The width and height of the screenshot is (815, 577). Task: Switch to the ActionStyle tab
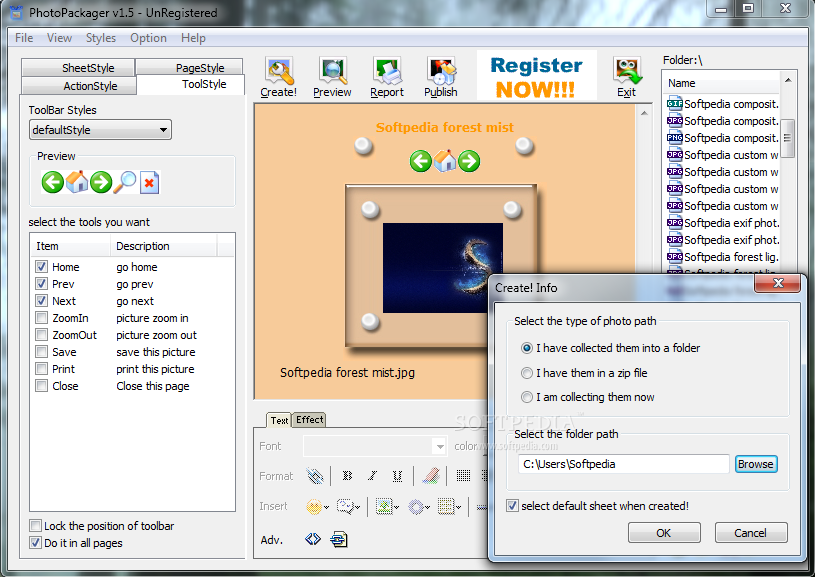[79, 86]
